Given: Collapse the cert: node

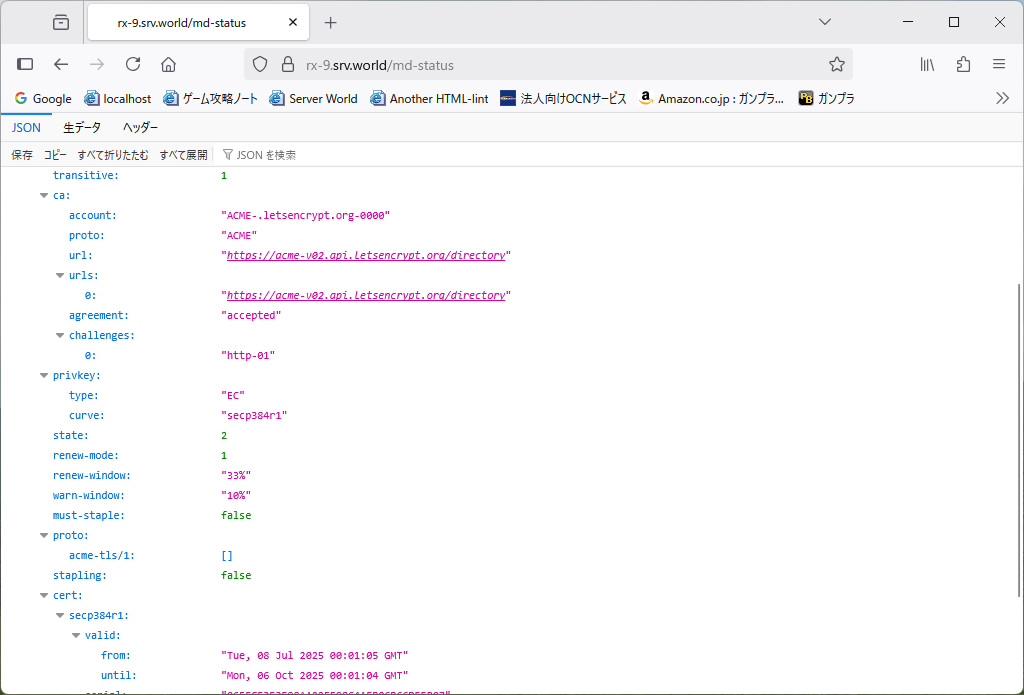Looking at the screenshot, I should (x=44, y=596).
